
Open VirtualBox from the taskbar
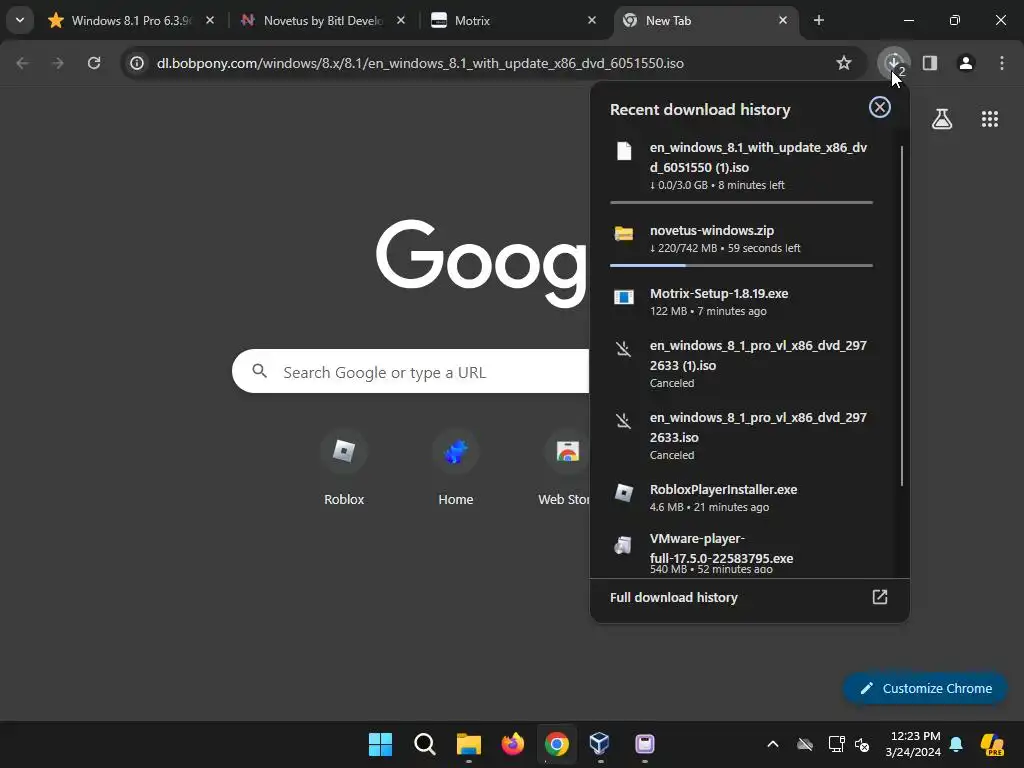coord(600,744)
